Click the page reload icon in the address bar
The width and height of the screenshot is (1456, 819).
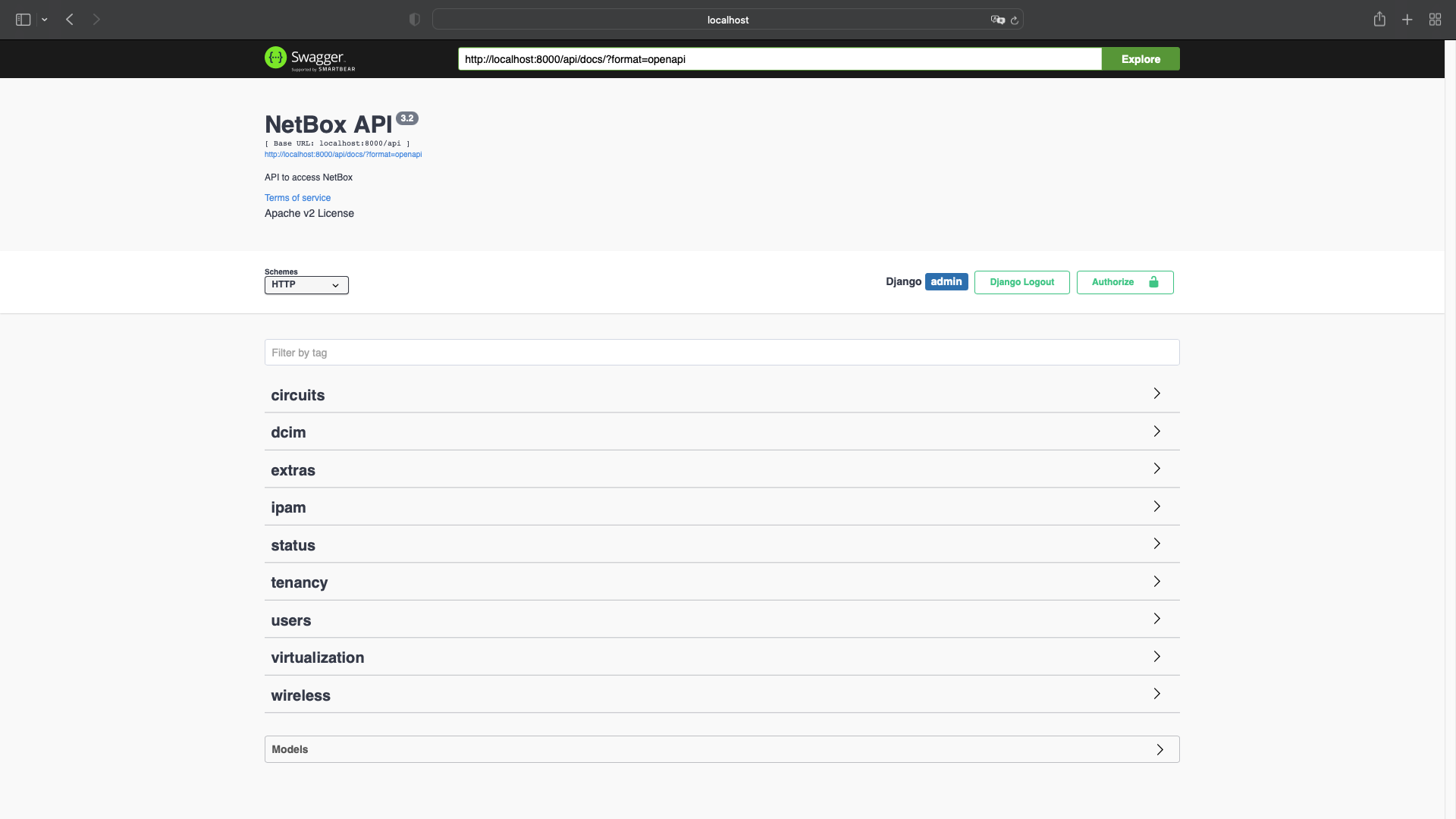click(1015, 20)
